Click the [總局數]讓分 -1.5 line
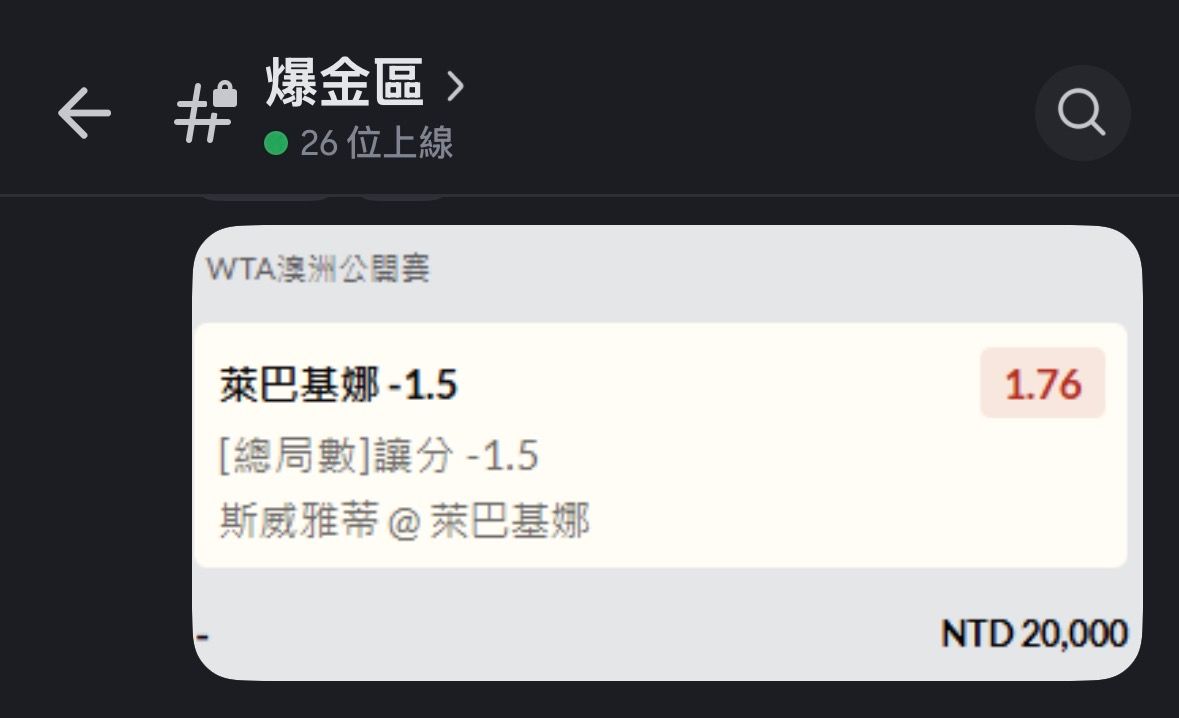 (x=379, y=456)
